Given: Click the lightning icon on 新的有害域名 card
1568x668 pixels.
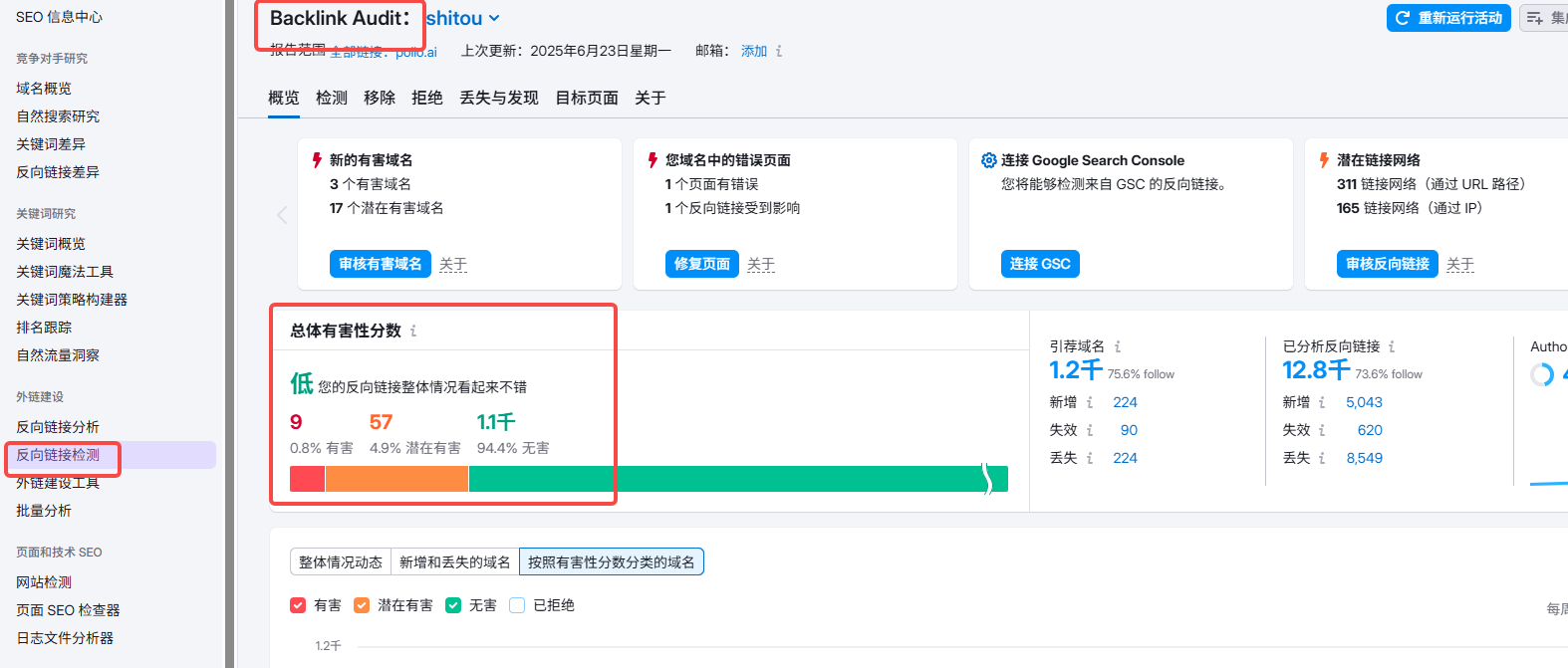Looking at the screenshot, I should [317, 160].
